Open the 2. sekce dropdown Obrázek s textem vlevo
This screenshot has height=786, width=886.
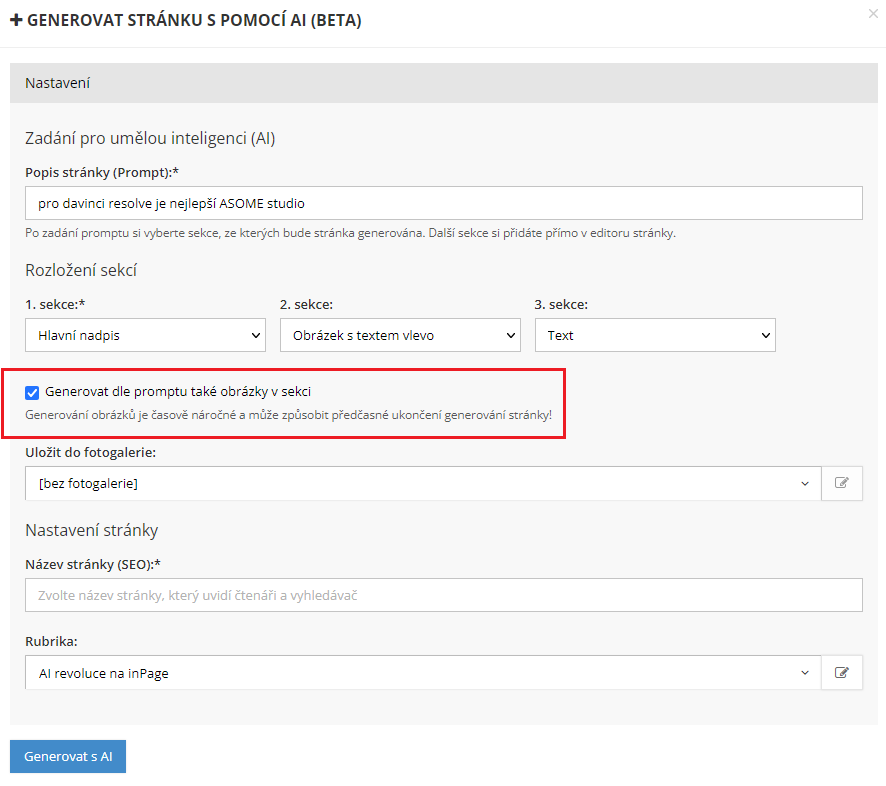click(x=400, y=335)
